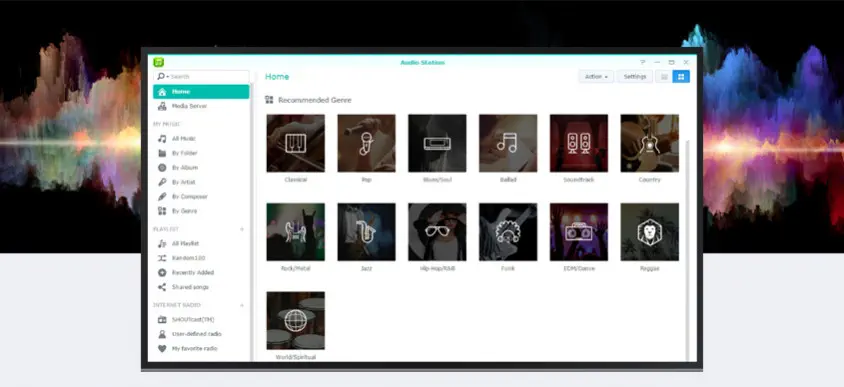Click the Search input field
The height and width of the screenshot is (387, 844).
(201, 76)
